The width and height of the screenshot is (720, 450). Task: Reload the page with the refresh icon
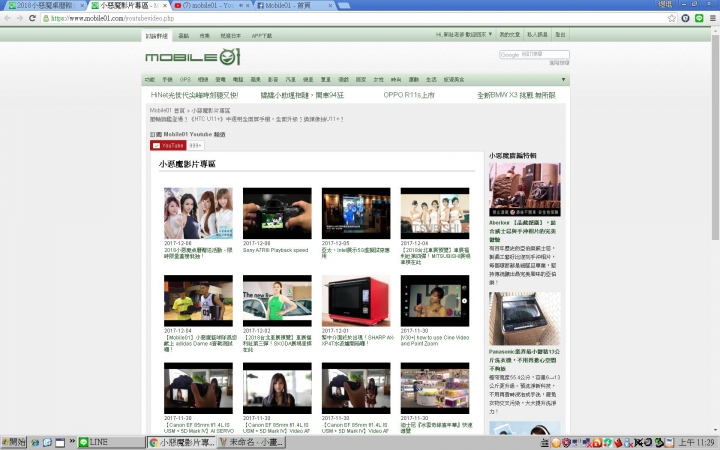(x=32, y=18)
